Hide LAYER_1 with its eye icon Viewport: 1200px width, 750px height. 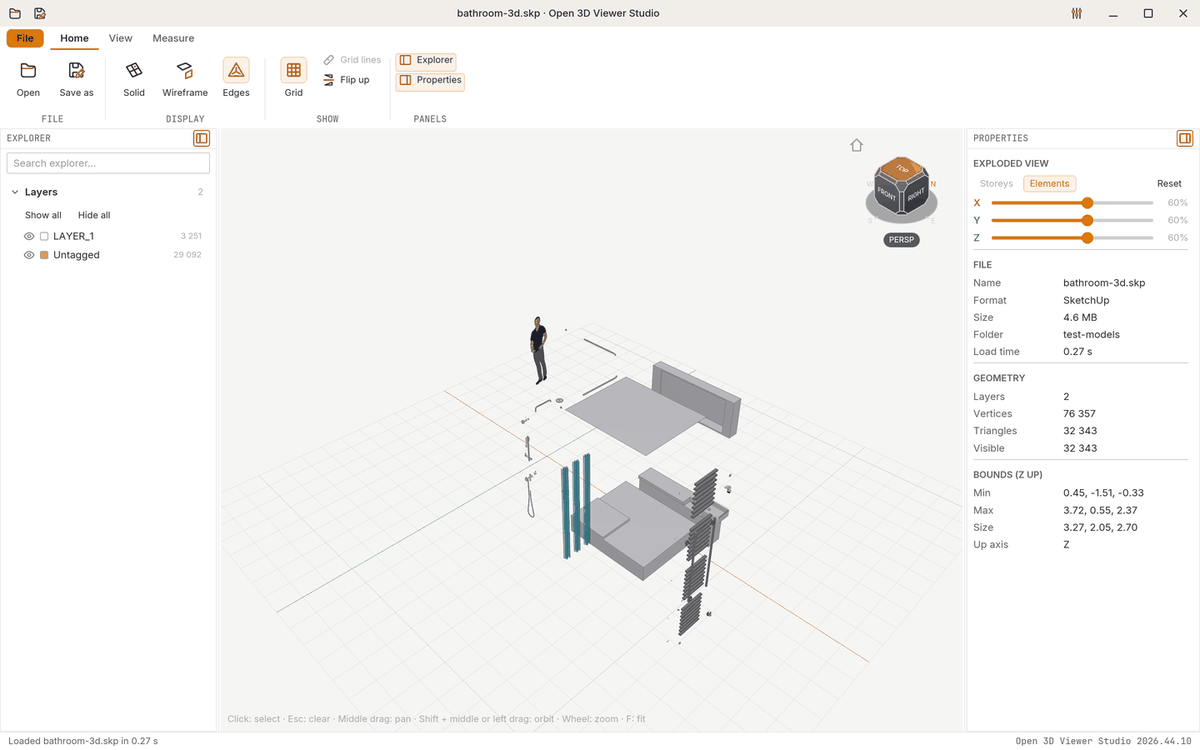click(29, 236)
